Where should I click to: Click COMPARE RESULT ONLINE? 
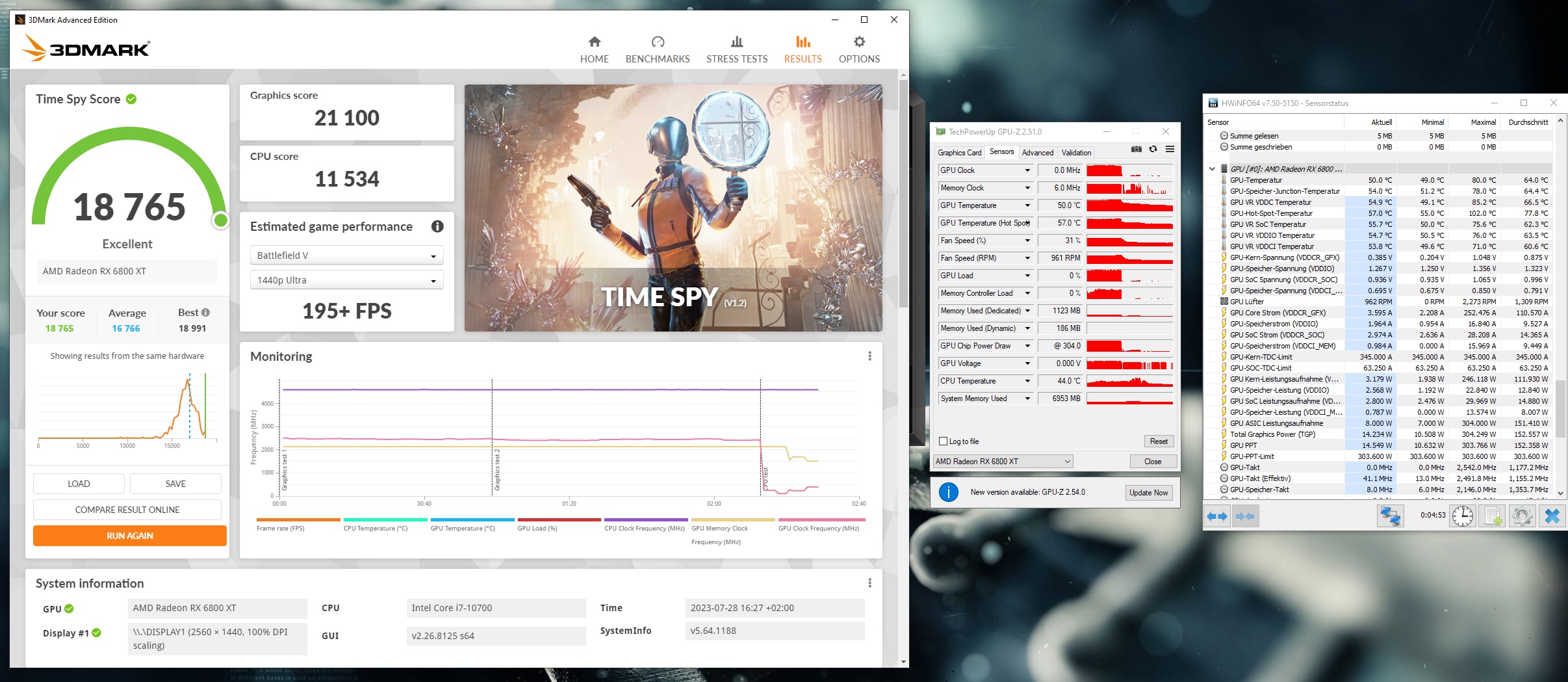[x=127, y=510]
